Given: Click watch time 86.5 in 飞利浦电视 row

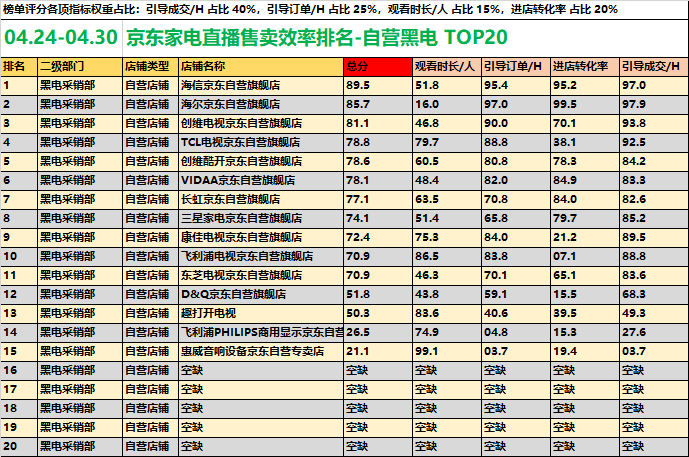Looking at the screenshot, I should 447,256.
